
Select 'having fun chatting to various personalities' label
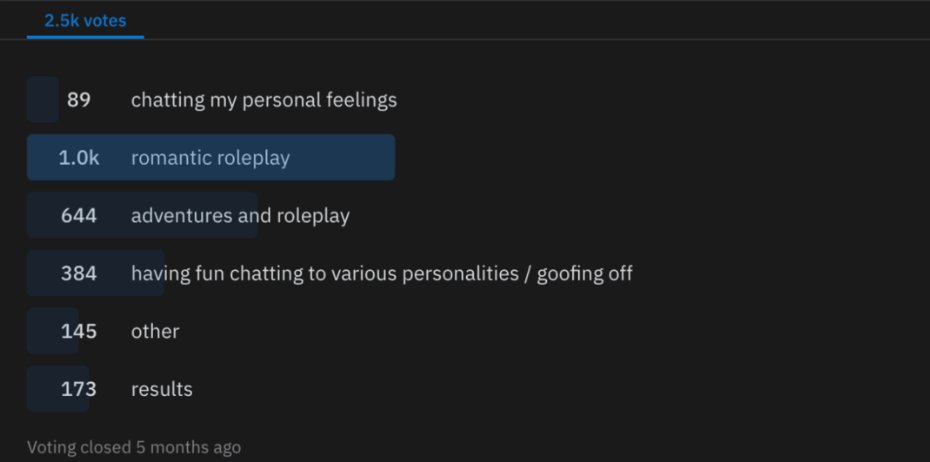pos(381,274)
